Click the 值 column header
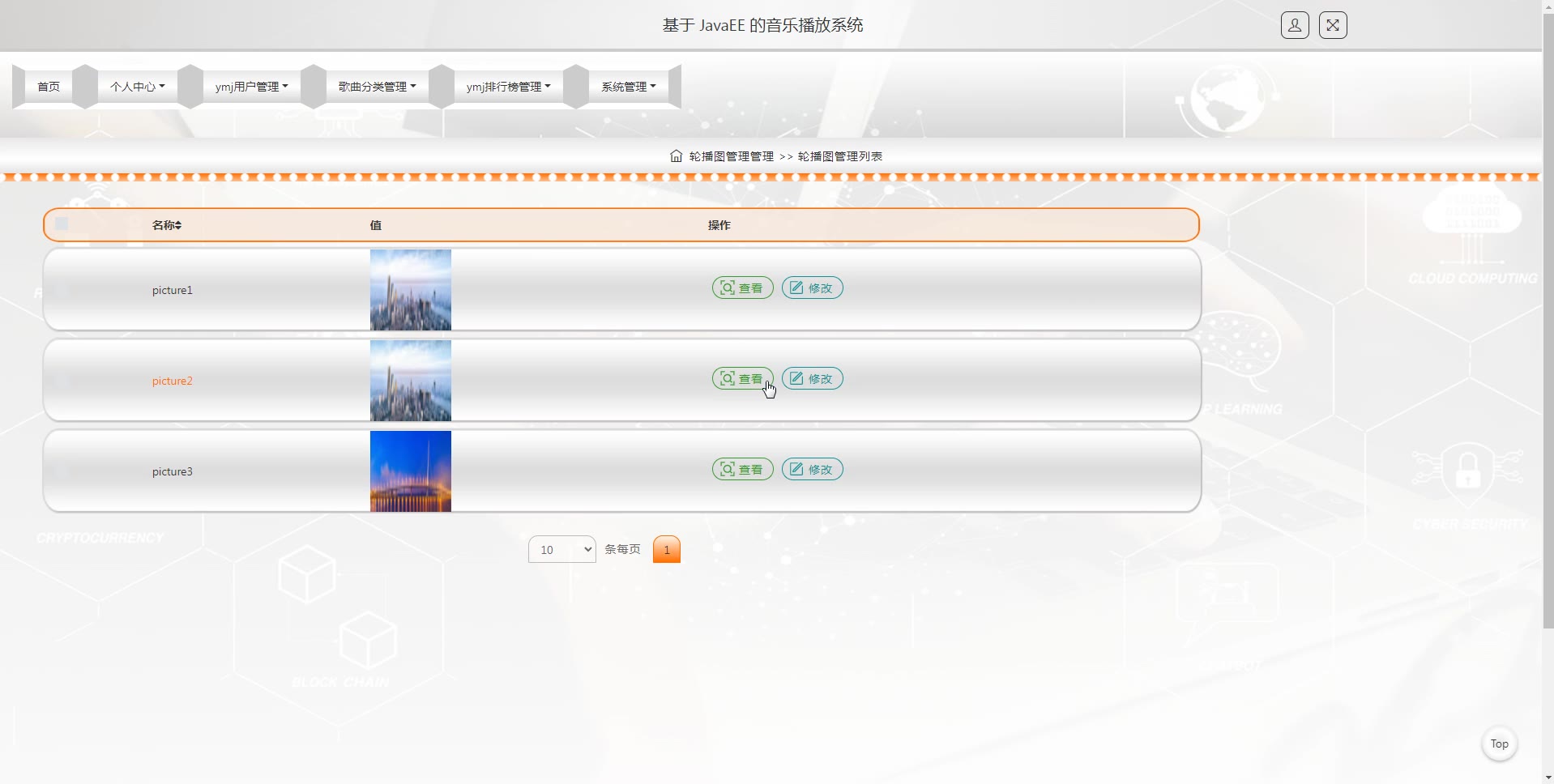Screen dimensions: 1554x784 click(x=376, y=225)
